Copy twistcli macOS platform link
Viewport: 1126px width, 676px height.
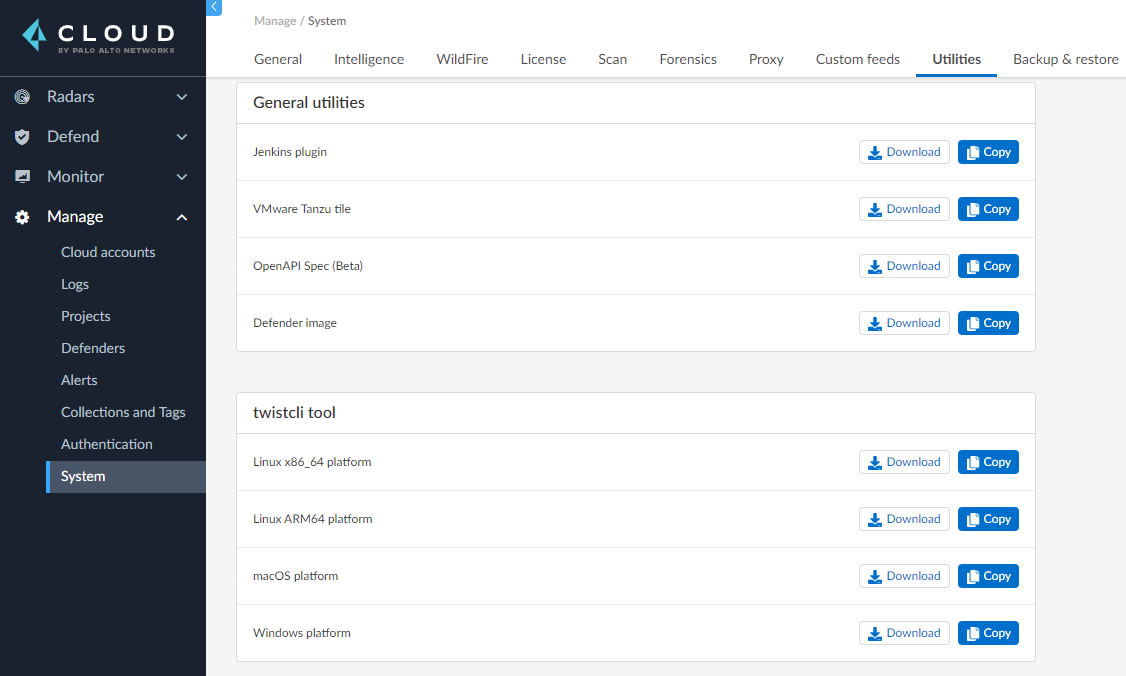point(988,576)
